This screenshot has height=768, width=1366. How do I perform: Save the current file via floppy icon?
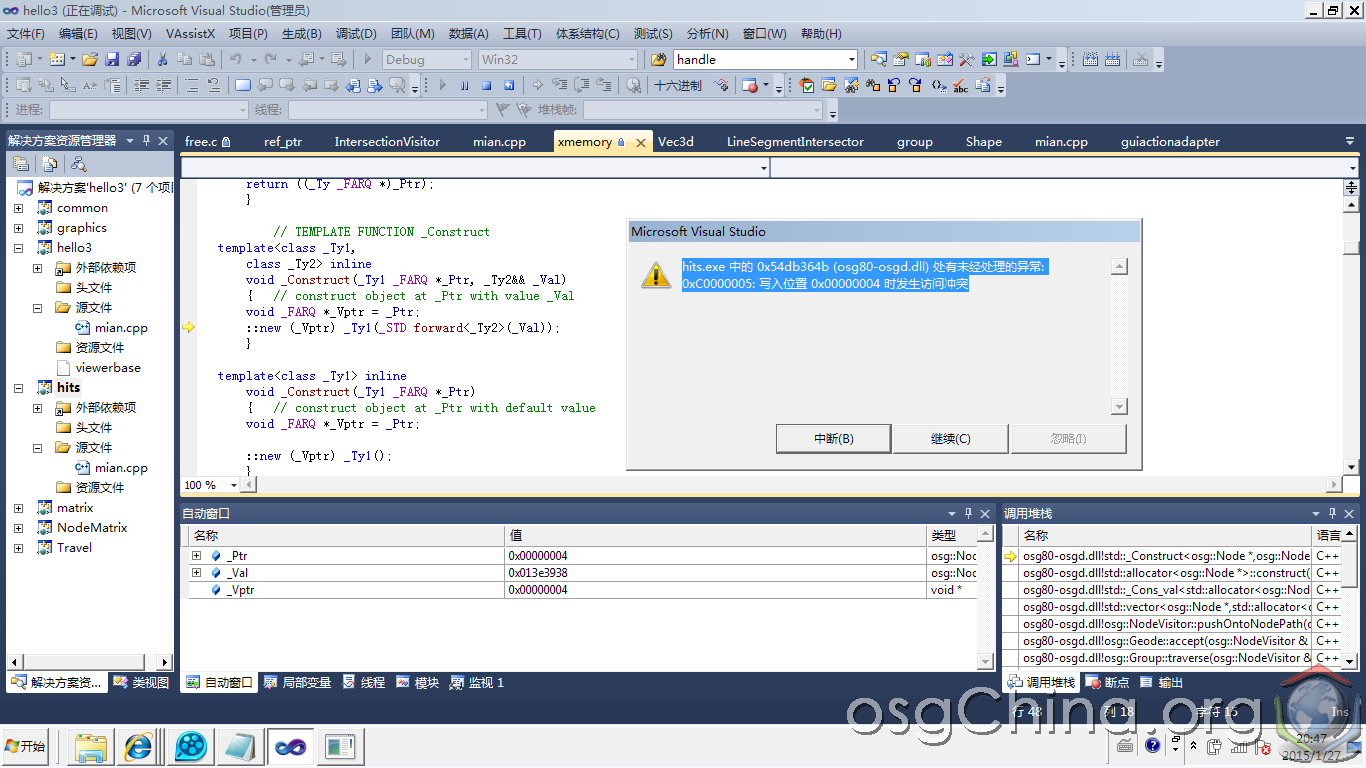(x=112, y=60)
